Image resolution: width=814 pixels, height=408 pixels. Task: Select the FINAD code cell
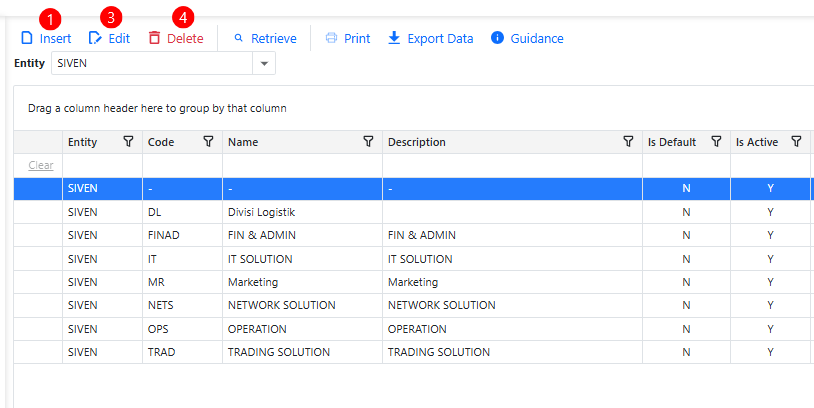click(183, 235)
